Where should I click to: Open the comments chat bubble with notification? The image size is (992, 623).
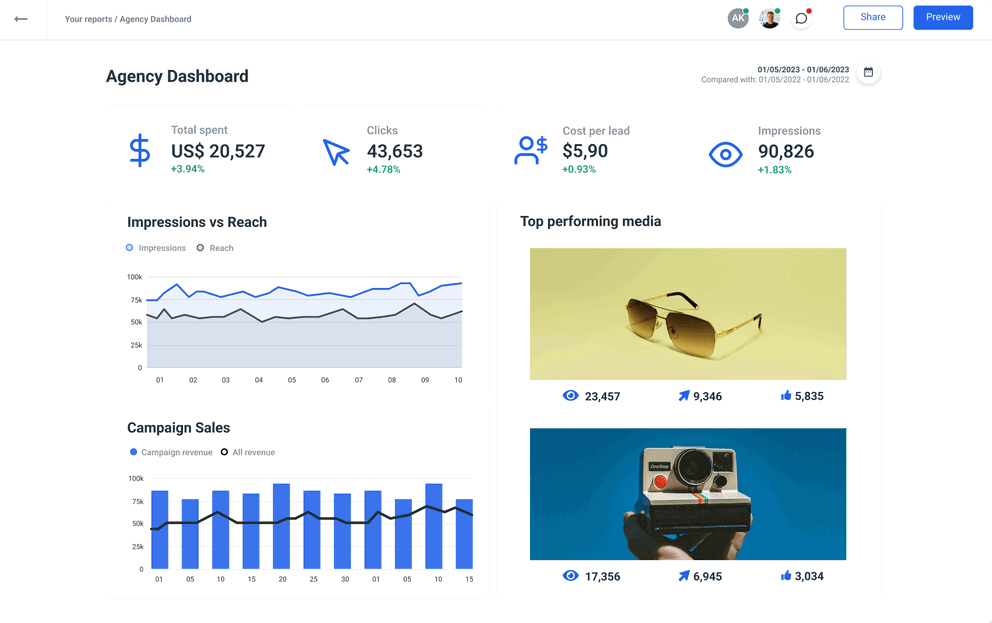(801, 18)
